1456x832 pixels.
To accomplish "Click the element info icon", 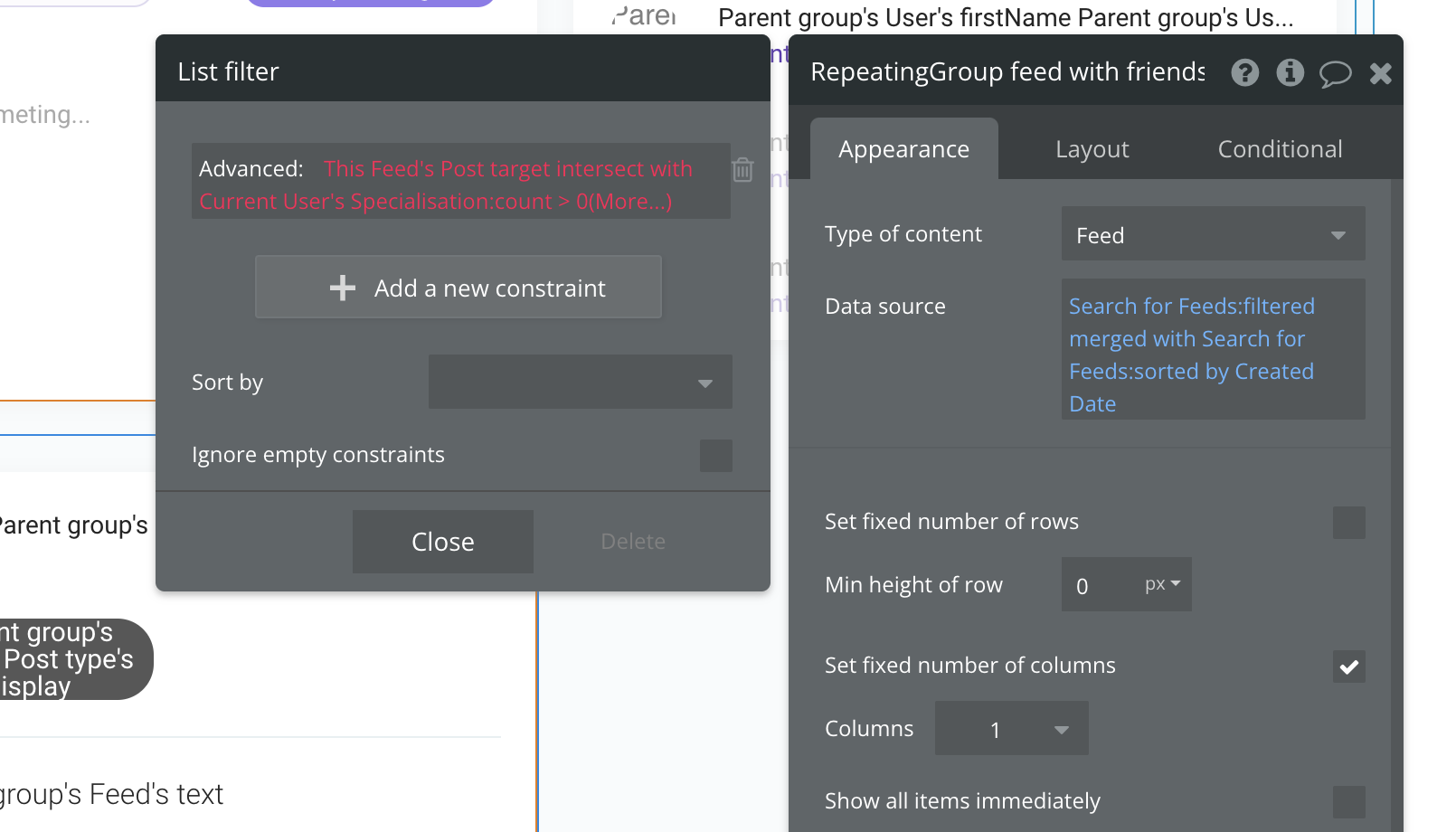I will point(1291,73).
